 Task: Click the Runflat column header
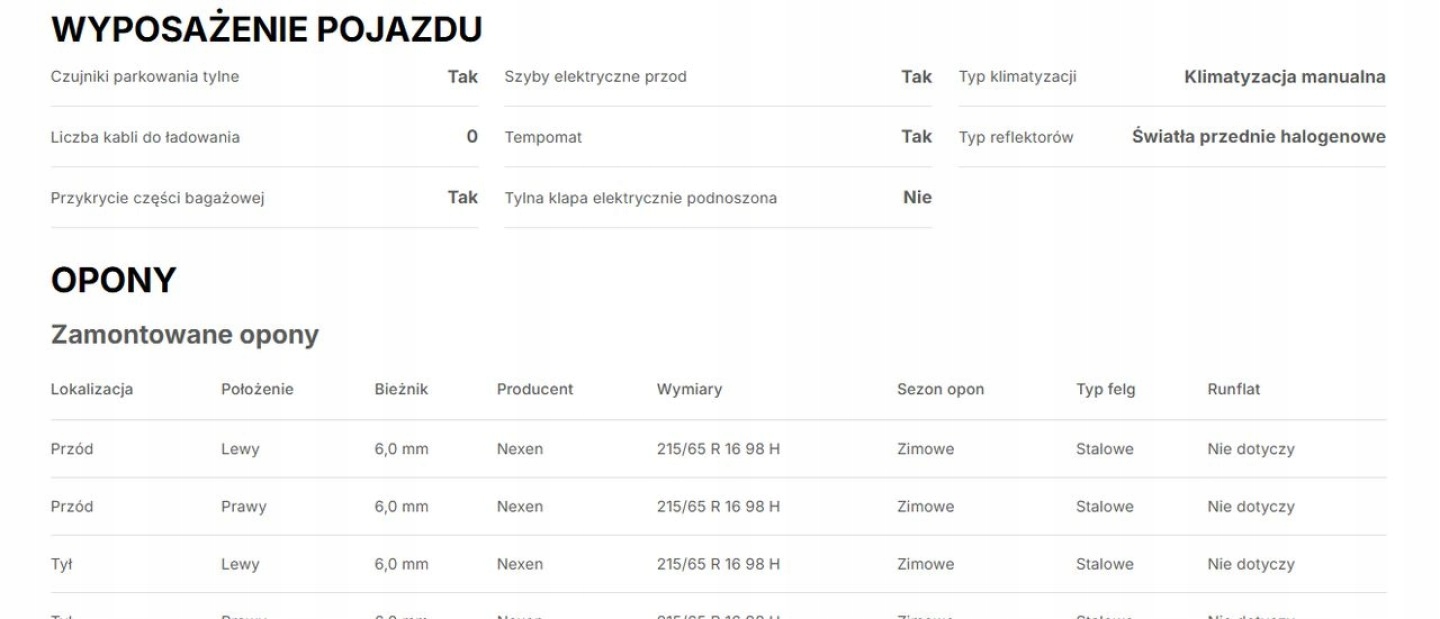pyautogui.click(x=1233, y=389)
